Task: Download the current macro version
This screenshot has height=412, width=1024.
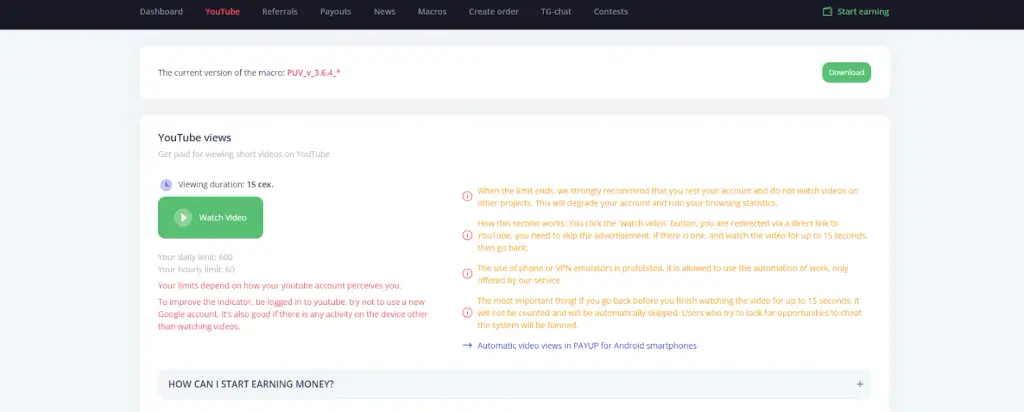Action: pos(846,72)
